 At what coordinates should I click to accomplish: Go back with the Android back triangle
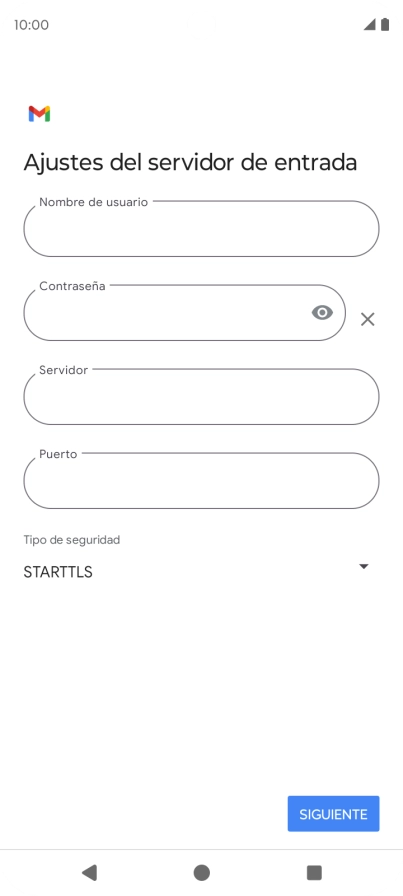click(89, 873)
